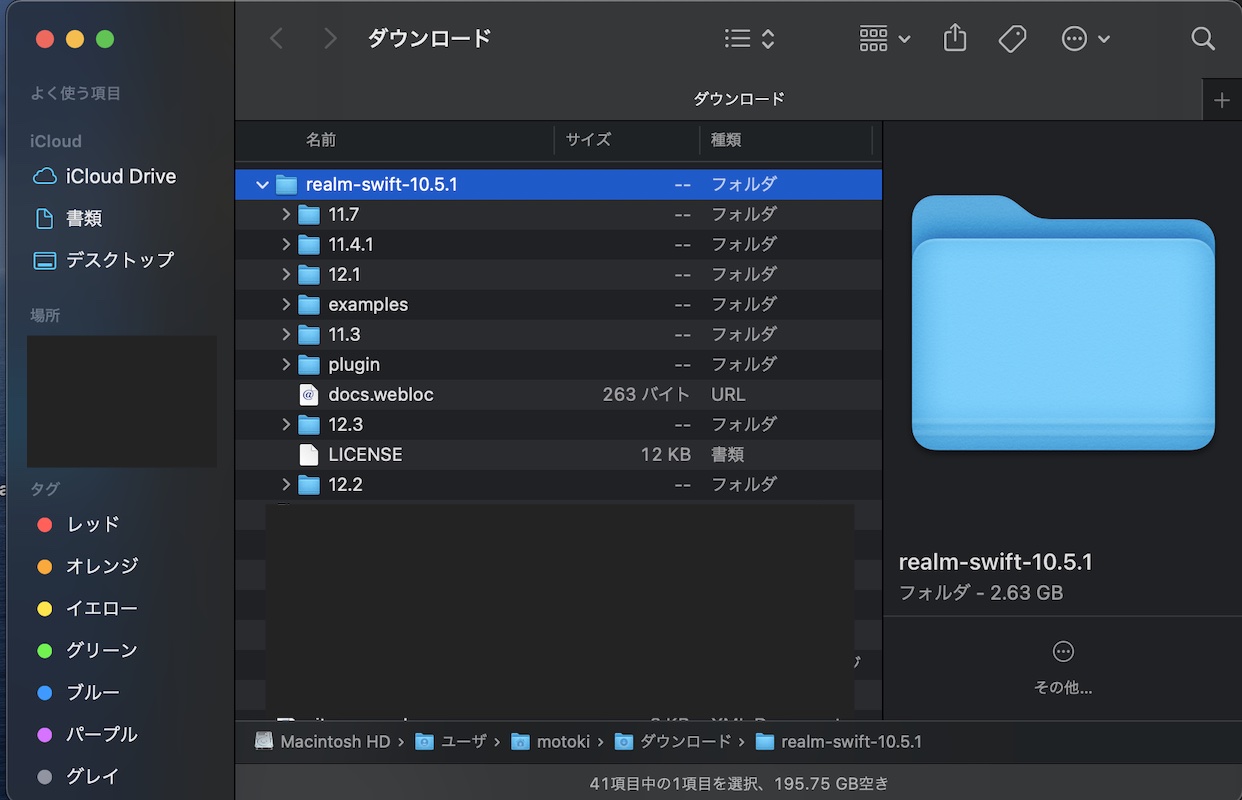
Task: Sort by サイズ column header
Action: [x=588, y=140]
